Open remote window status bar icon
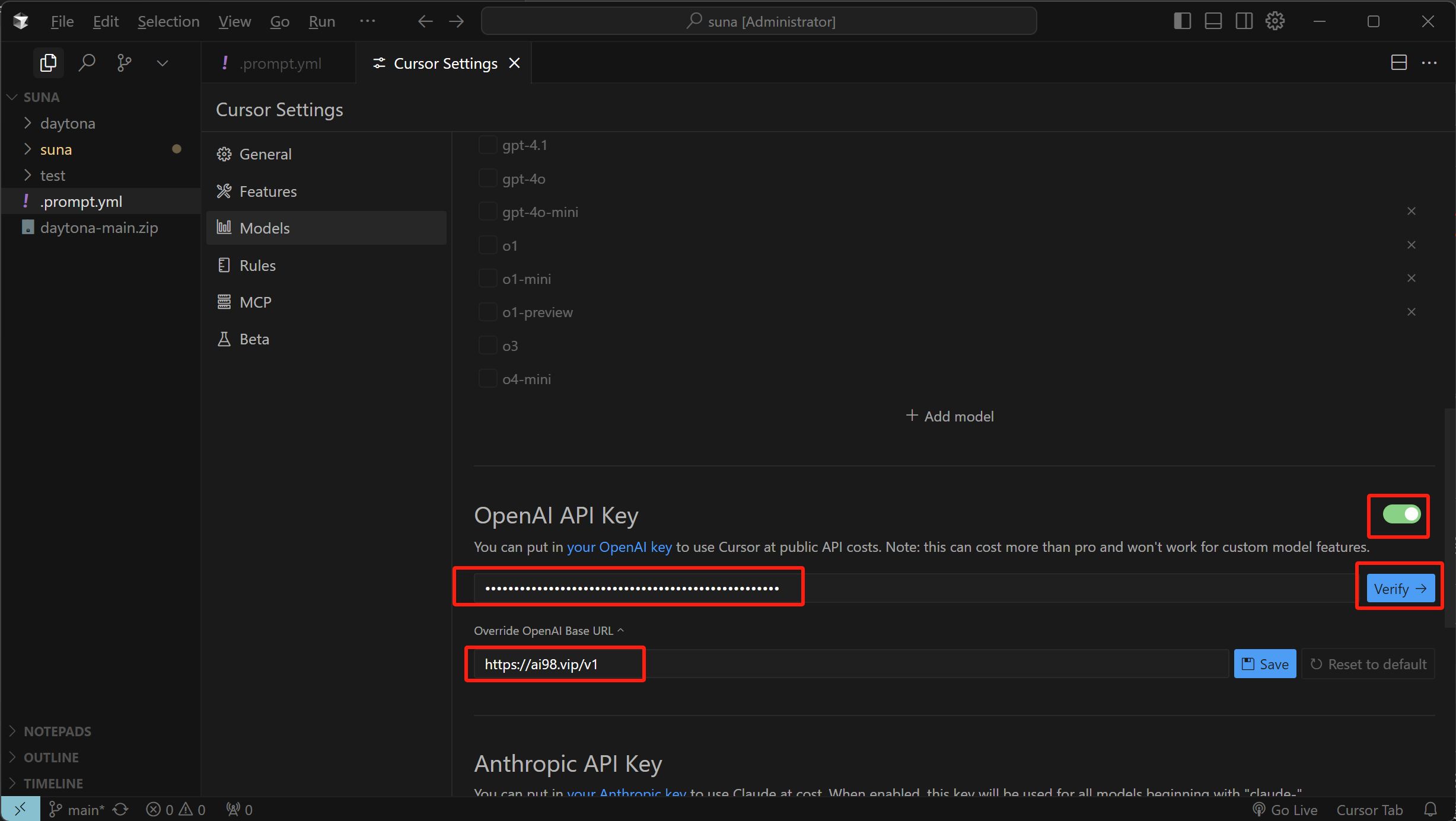The image size is (1456, 821). (x=21, y=809)
